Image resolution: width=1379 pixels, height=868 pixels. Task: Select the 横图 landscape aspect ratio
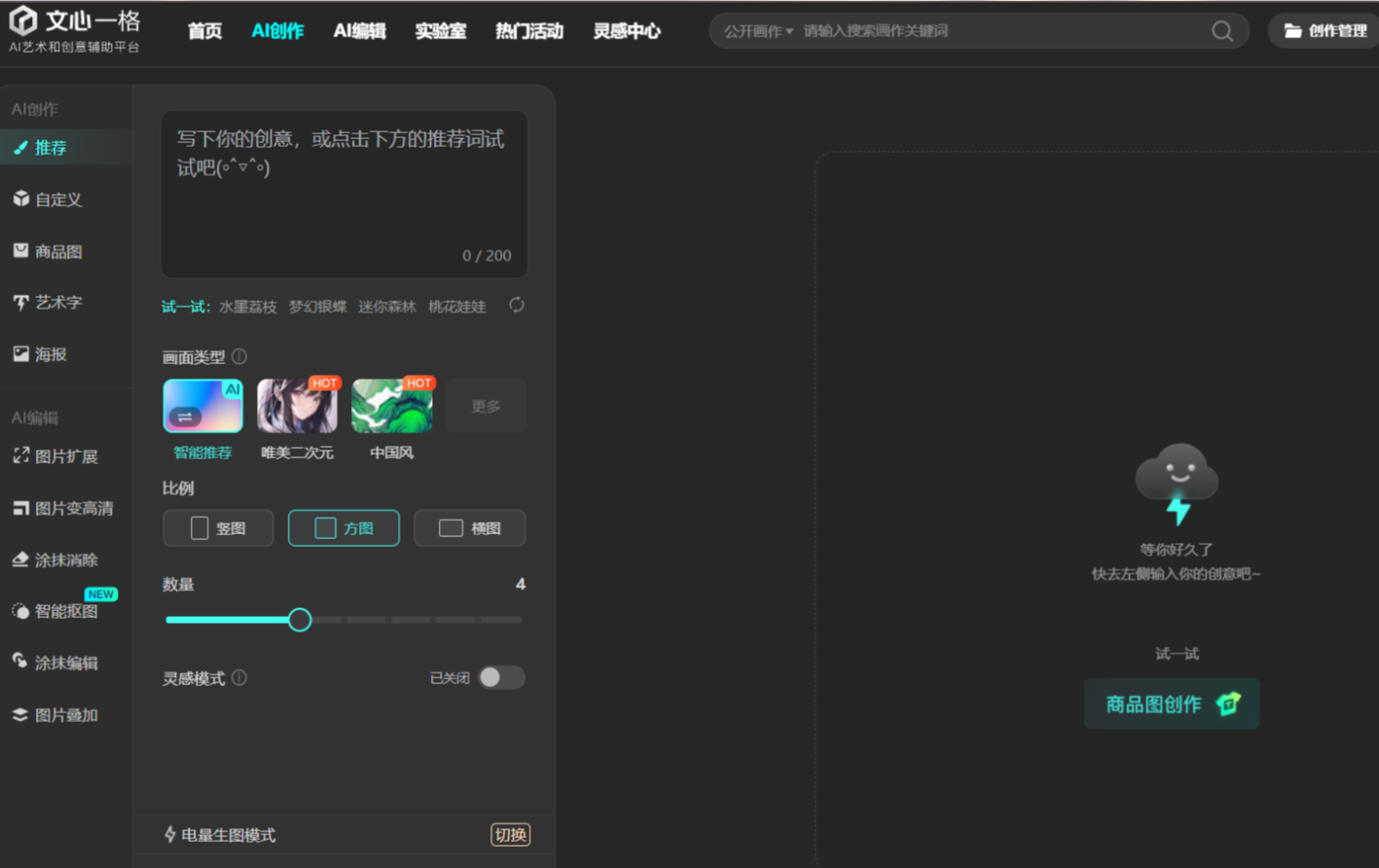coord(469,527)
